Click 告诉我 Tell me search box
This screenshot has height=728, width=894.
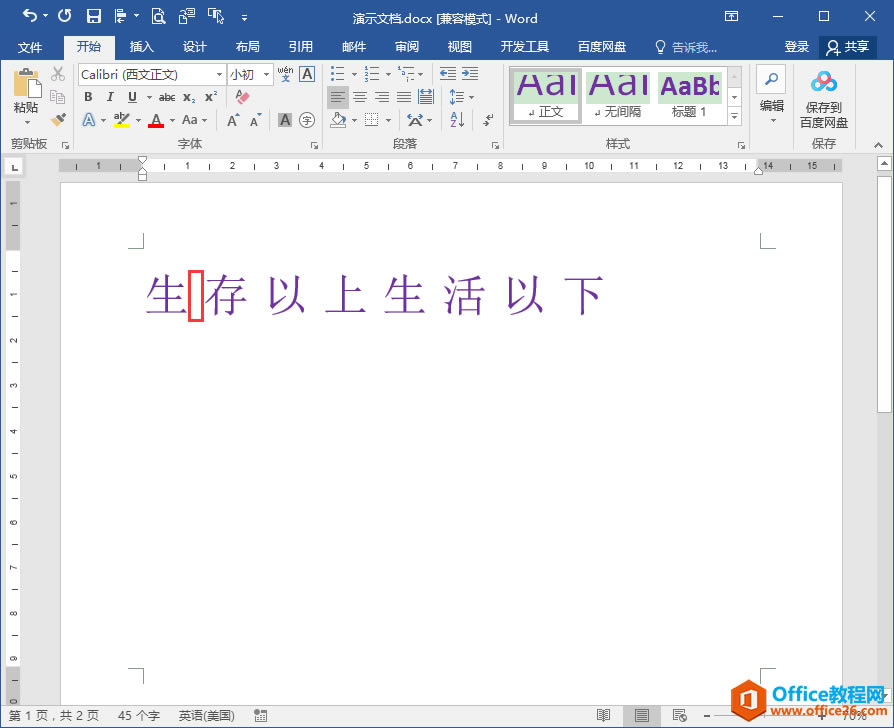coord(686,47)
